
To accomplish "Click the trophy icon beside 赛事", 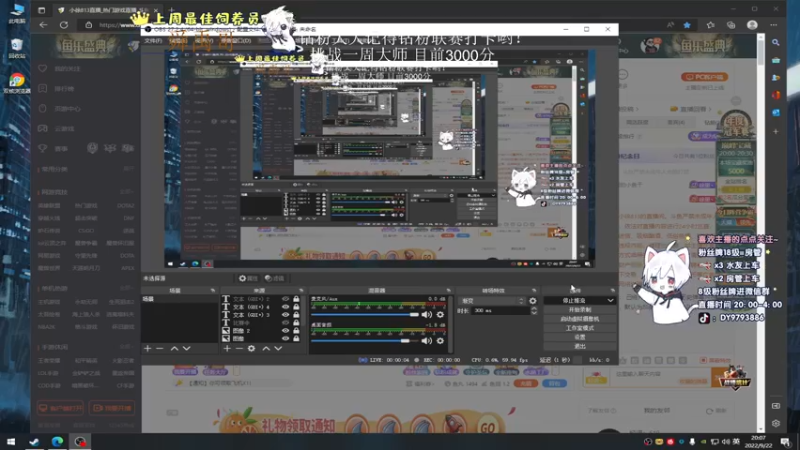I will (43, 148).
